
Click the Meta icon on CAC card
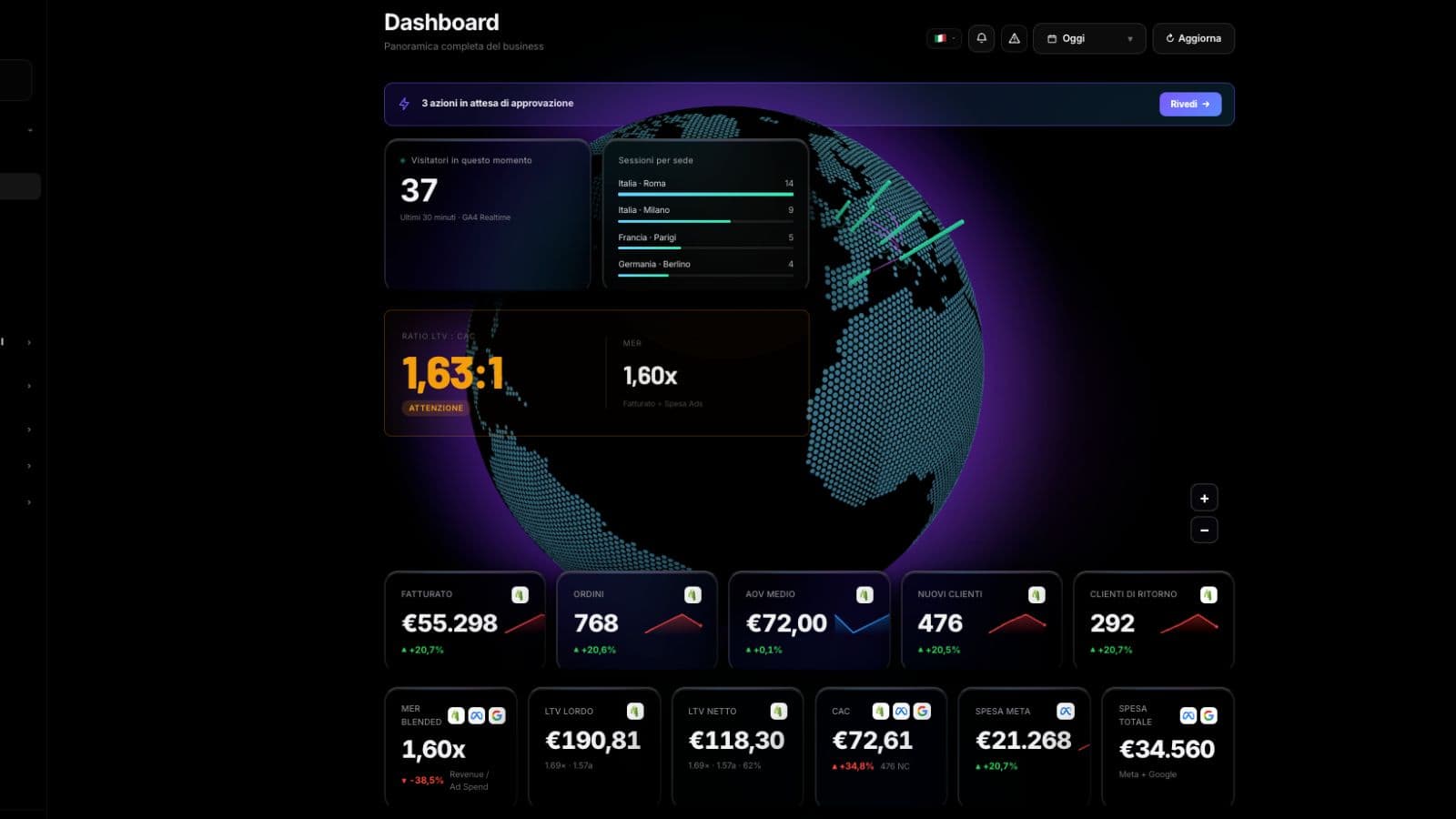(x=901, y=711)
